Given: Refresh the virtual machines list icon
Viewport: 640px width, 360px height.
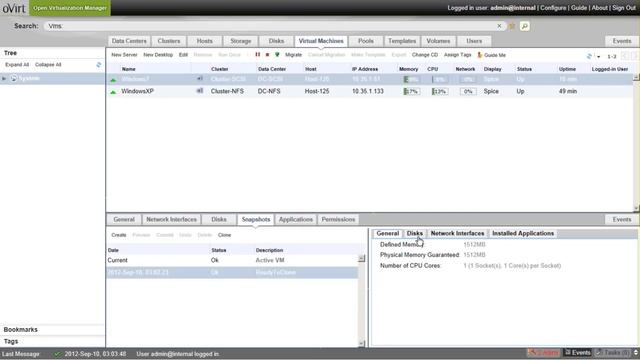Looking at the screenshot, I should (x=589, y=56).
